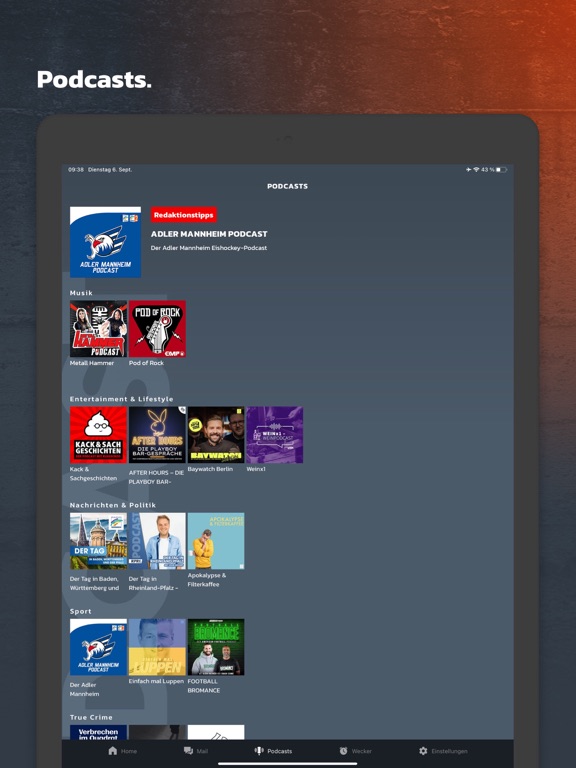
Task: Click the 'Der Adler Mannheim Eishockey-Podcast' subtitle
Action: coord(209,248)
